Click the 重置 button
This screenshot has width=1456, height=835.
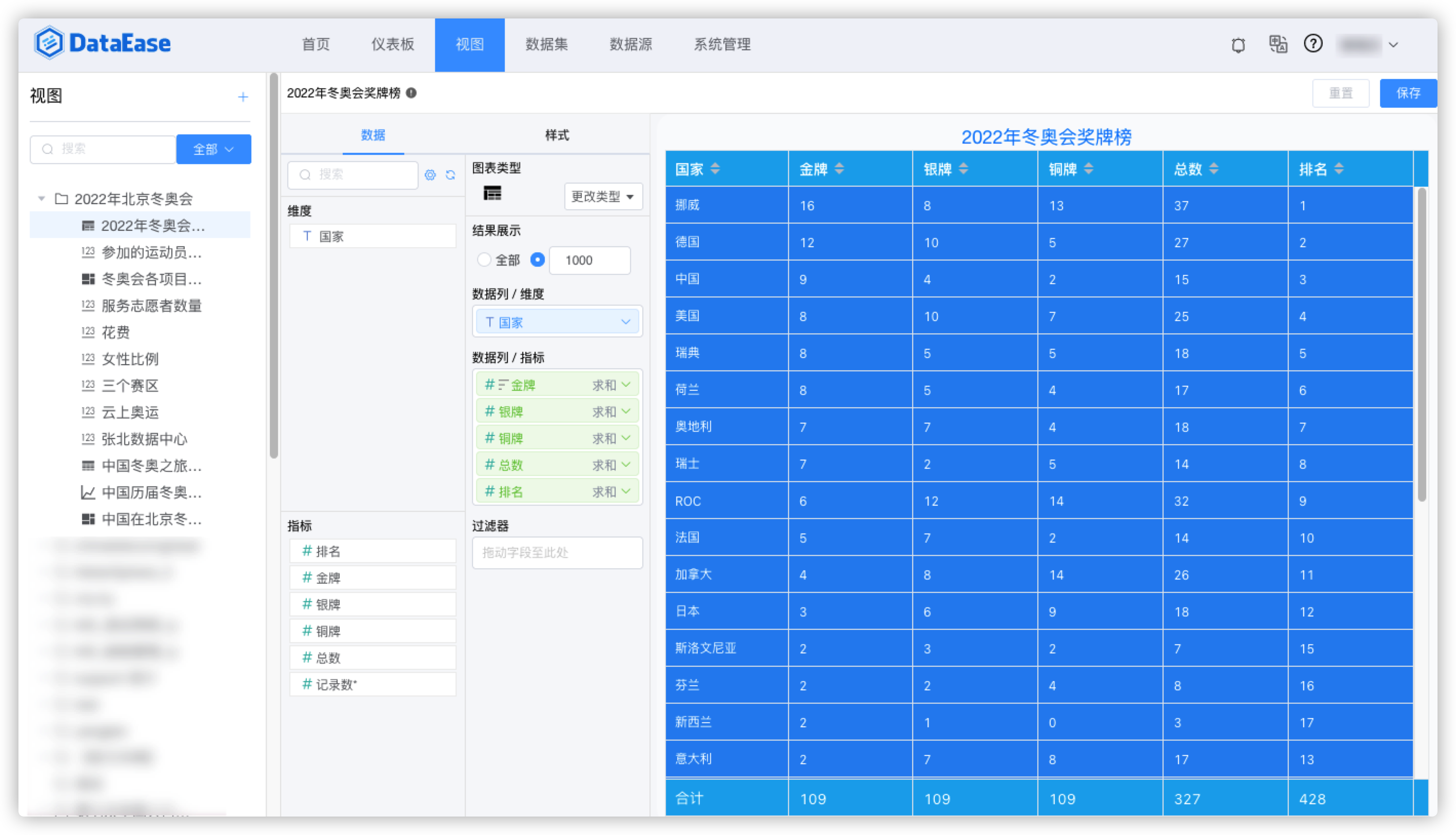1340,93
